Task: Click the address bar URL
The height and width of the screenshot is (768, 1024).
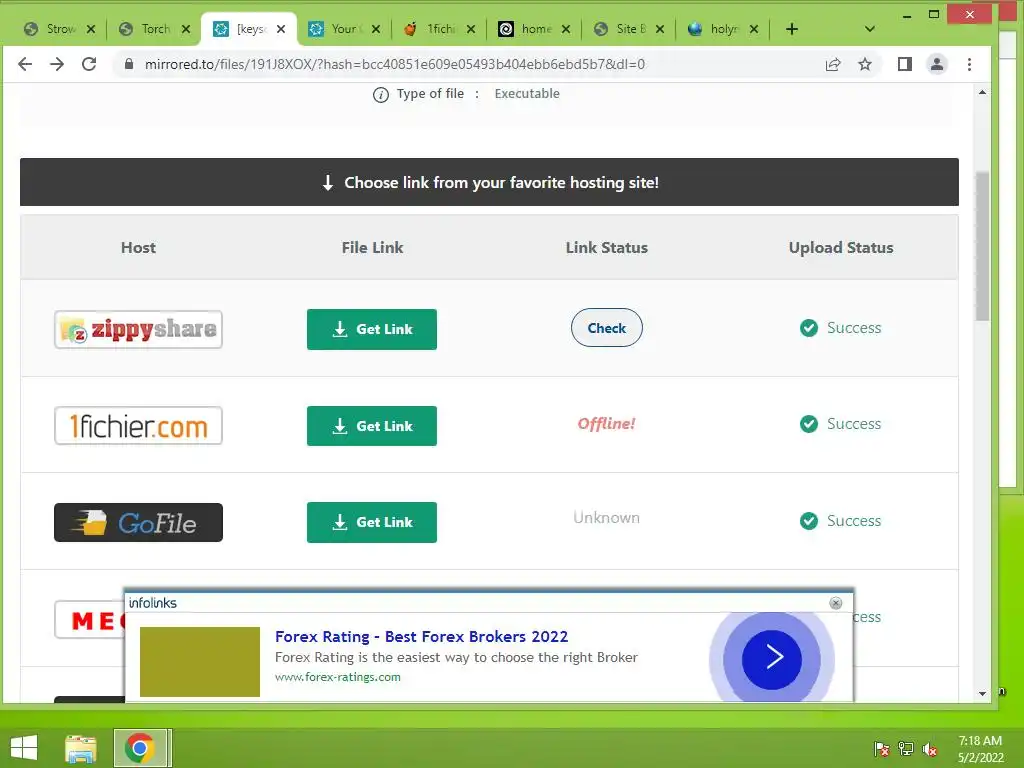Action: (394, 64)
